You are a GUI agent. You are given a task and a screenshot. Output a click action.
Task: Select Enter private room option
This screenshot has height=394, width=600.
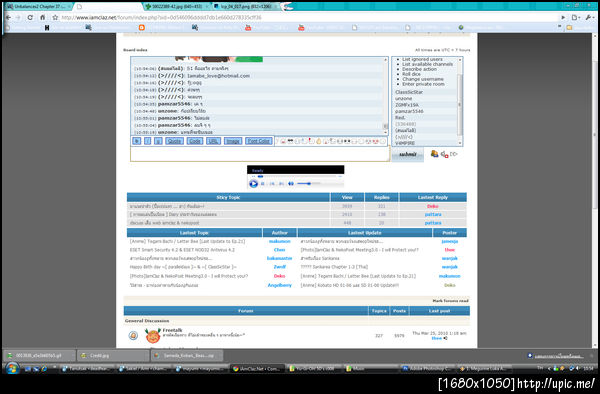tap(423, 84)
